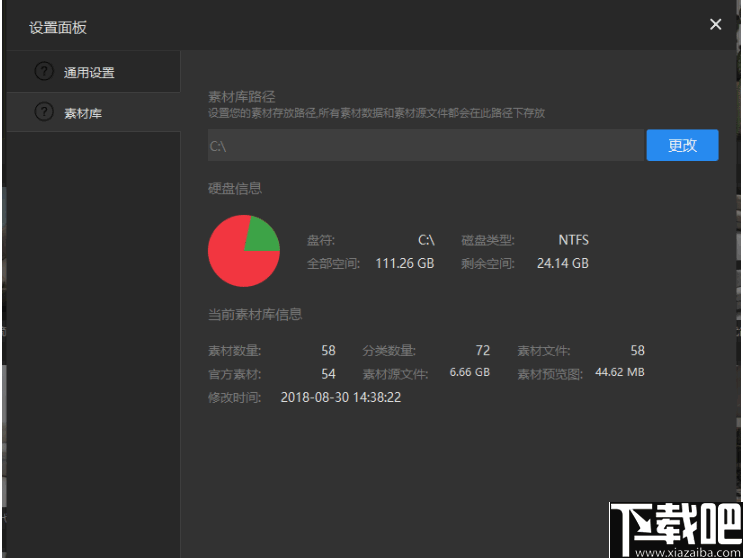Click the 2018-08-30 14:38:22 timestamp

pos(341,397)
